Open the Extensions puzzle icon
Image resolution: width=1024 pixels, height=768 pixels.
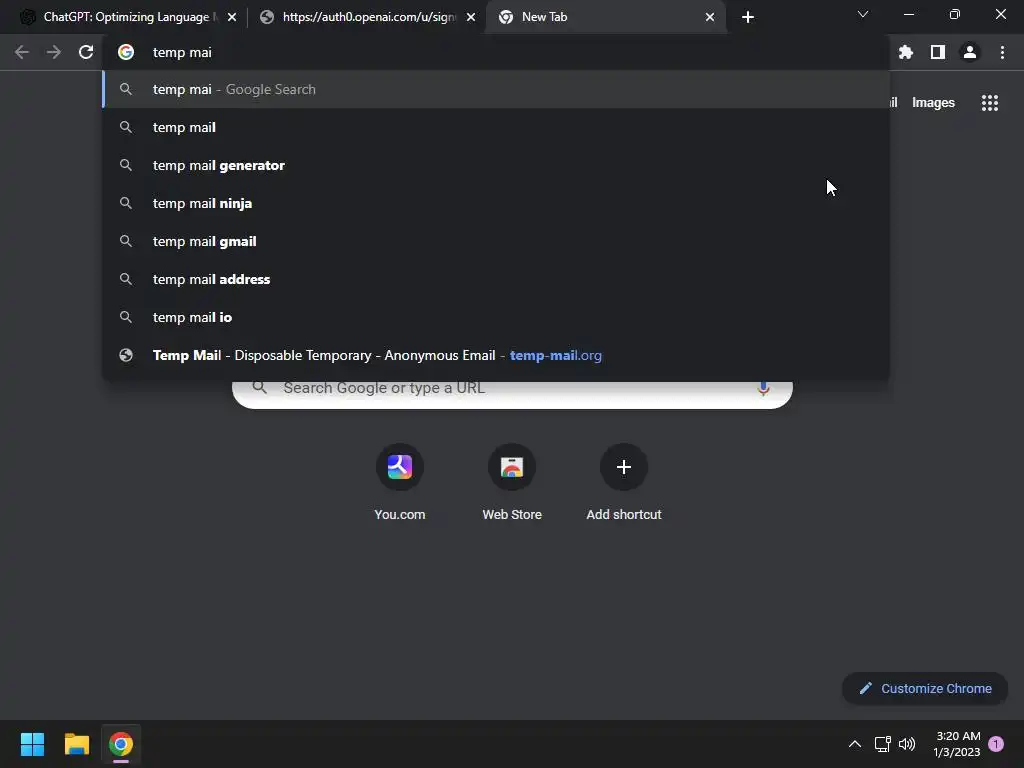[906, 52]
